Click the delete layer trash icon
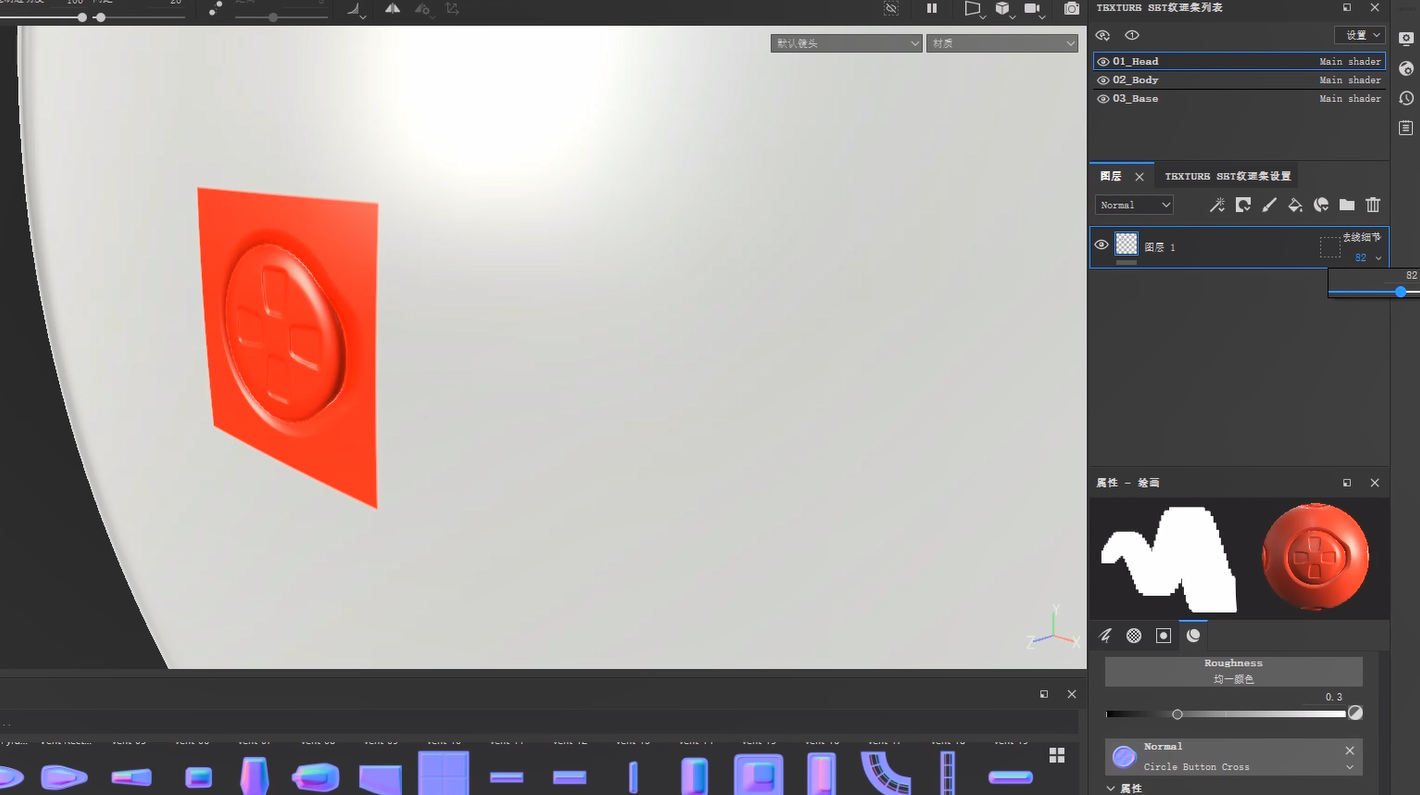 click(x=1373, y=205)
